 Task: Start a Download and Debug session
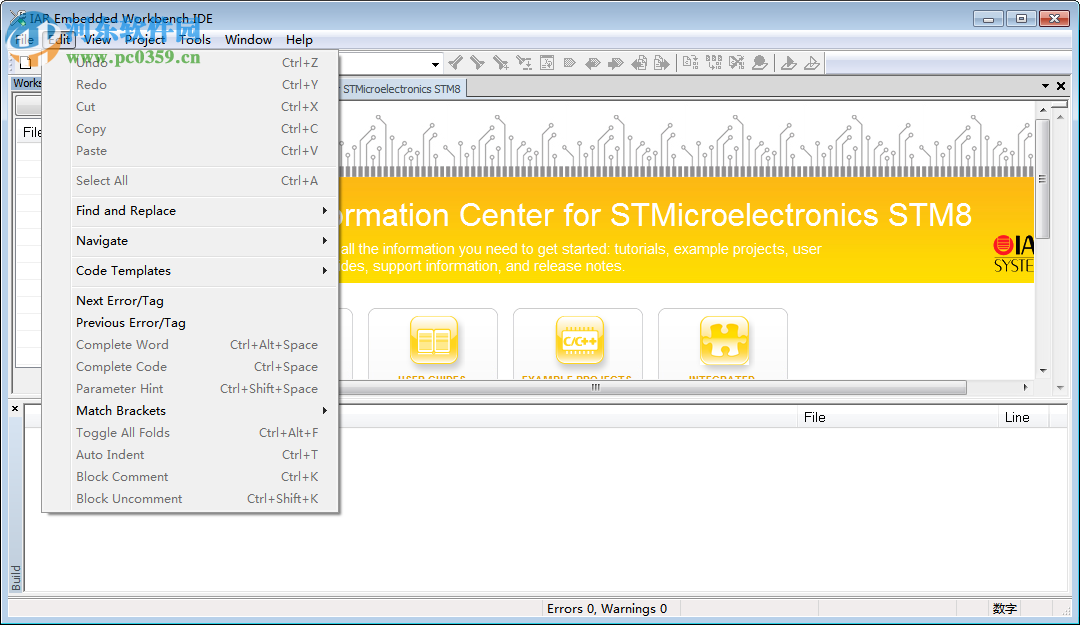(790, 63)
